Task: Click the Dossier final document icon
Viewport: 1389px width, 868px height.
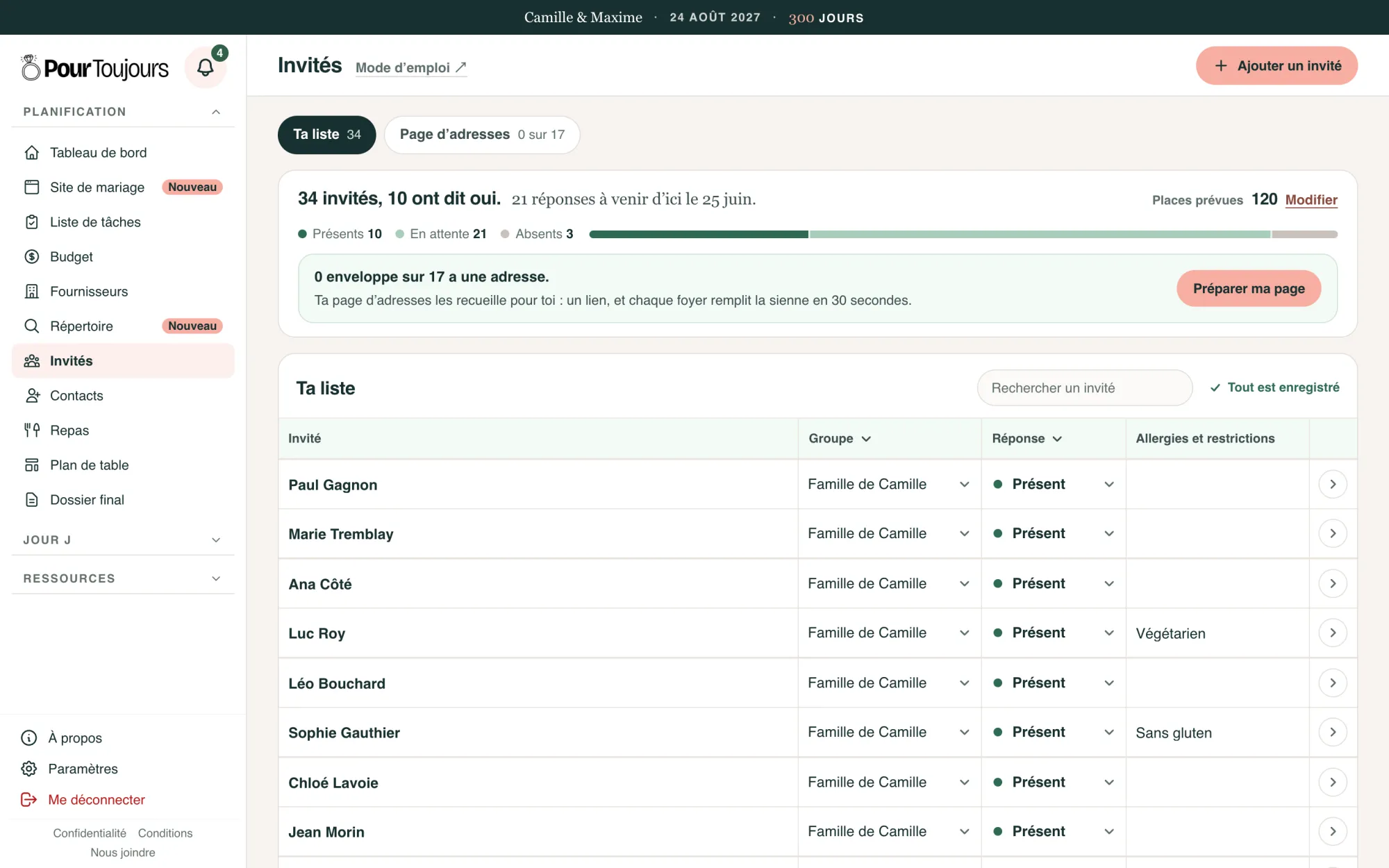Action: click(x=32, y=500)
